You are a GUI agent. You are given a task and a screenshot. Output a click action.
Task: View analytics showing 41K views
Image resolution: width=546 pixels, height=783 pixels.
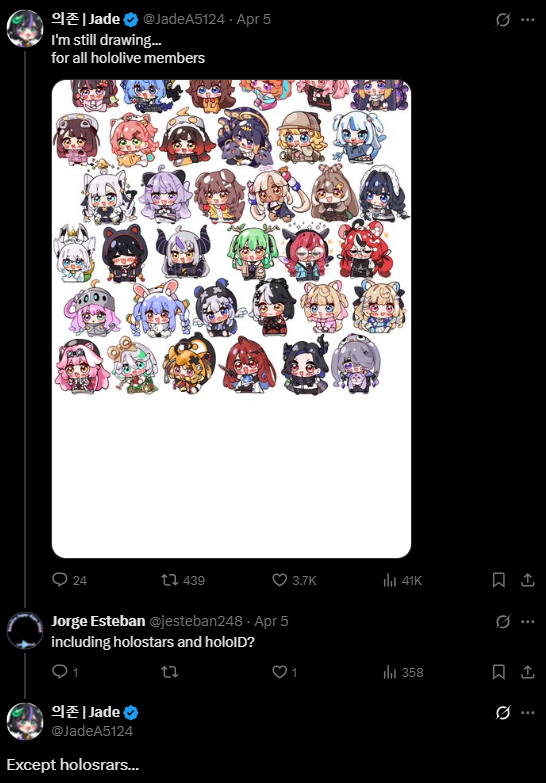pyautogui.click(x=403, y=580)
